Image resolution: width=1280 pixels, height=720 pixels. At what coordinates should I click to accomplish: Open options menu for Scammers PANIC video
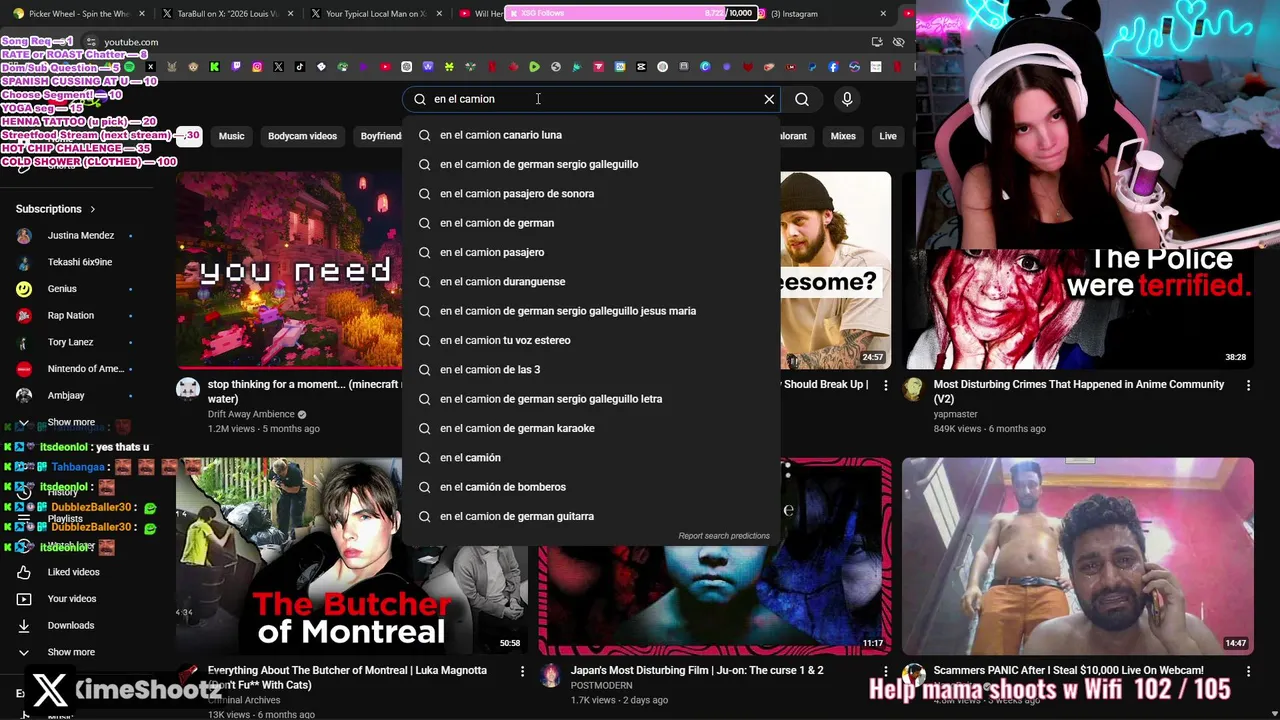coord(1248,671)
